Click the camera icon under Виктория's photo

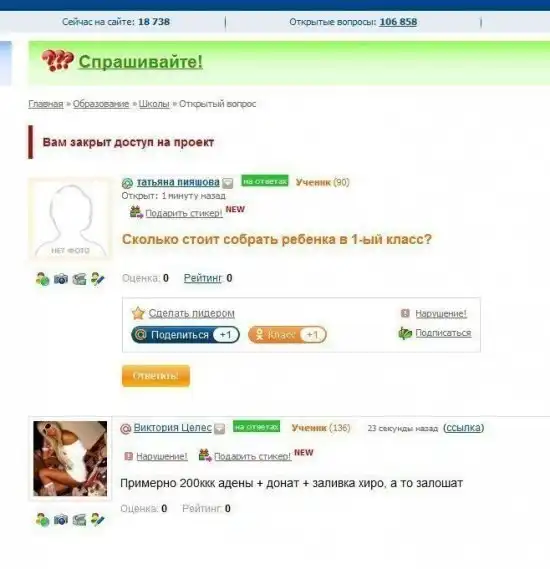61,520
